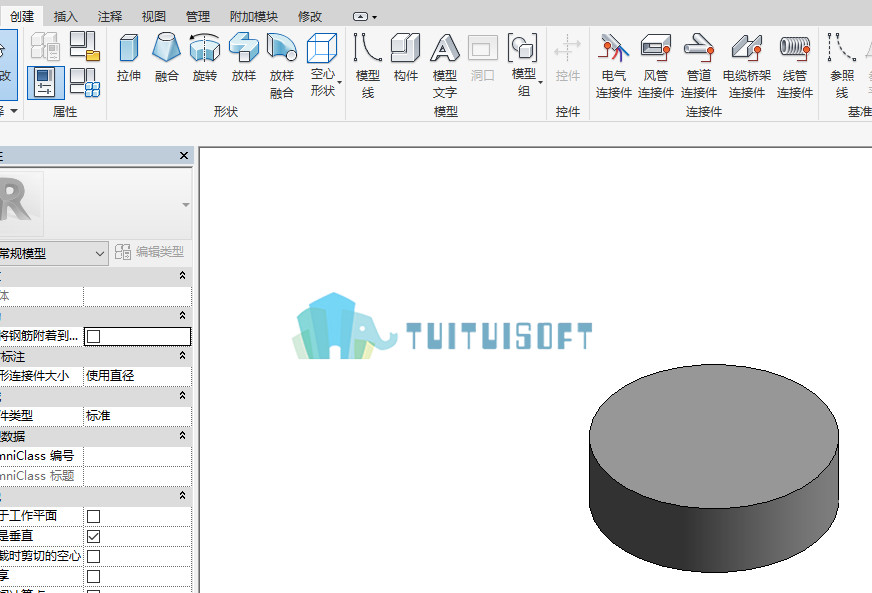Viewport: 872px width, 593px height.
Task: Open family category and parameters (folder icon)
Action: [85, 46]
